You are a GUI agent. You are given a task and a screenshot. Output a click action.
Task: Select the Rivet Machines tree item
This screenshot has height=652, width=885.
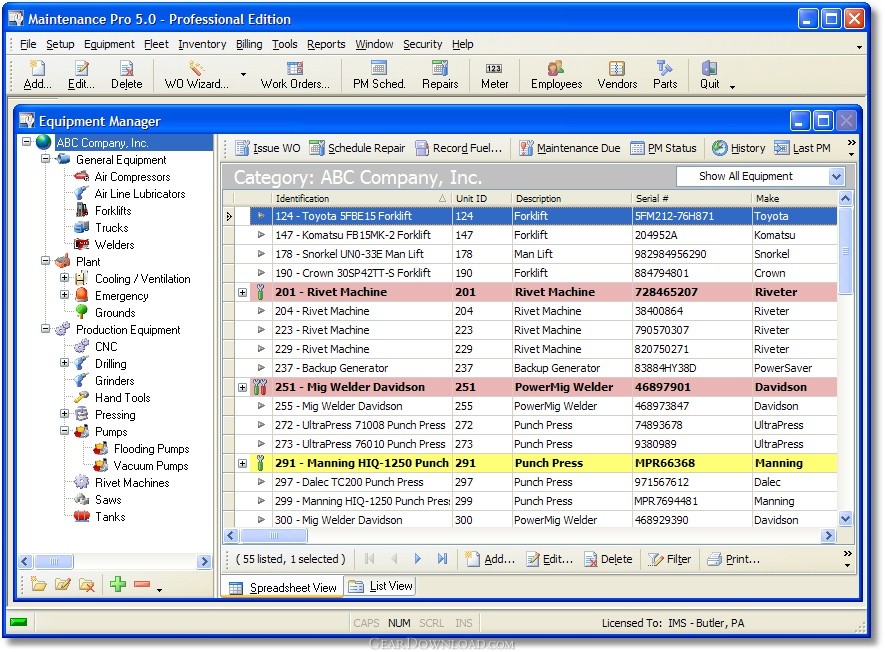(132, 483)
